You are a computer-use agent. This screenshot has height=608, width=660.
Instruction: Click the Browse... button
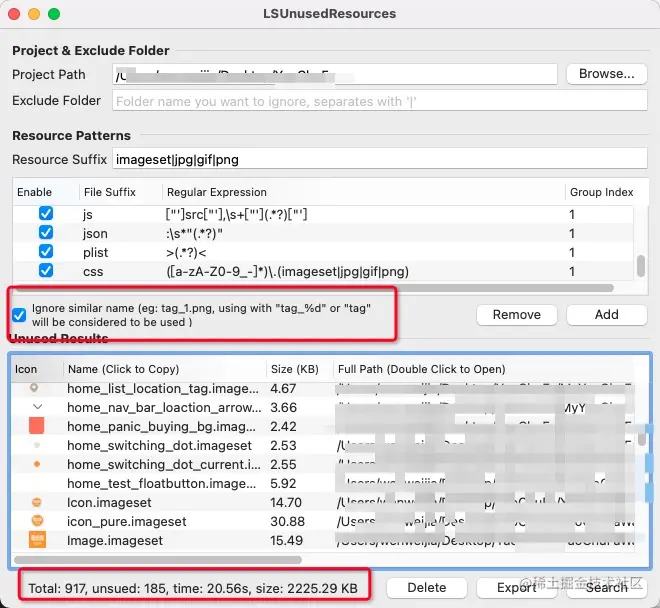(x=606, y=74)
